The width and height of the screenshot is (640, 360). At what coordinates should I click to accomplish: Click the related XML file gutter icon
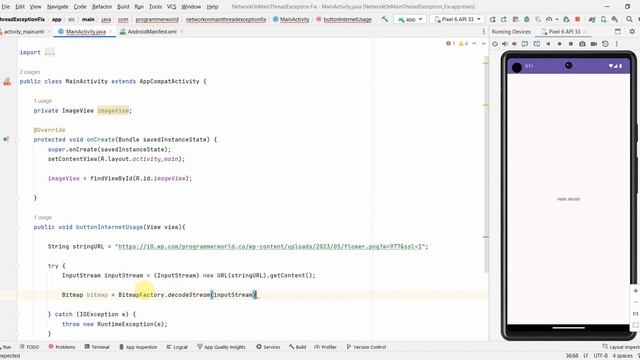coord(7,82)
